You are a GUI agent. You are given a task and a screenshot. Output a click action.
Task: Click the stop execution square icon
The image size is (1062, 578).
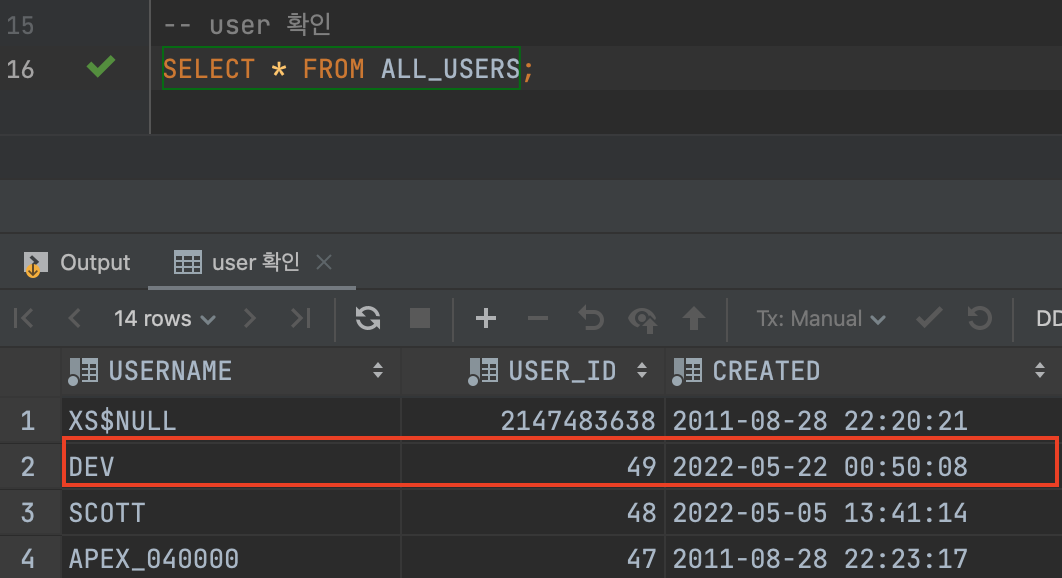(x=420, y=318)
